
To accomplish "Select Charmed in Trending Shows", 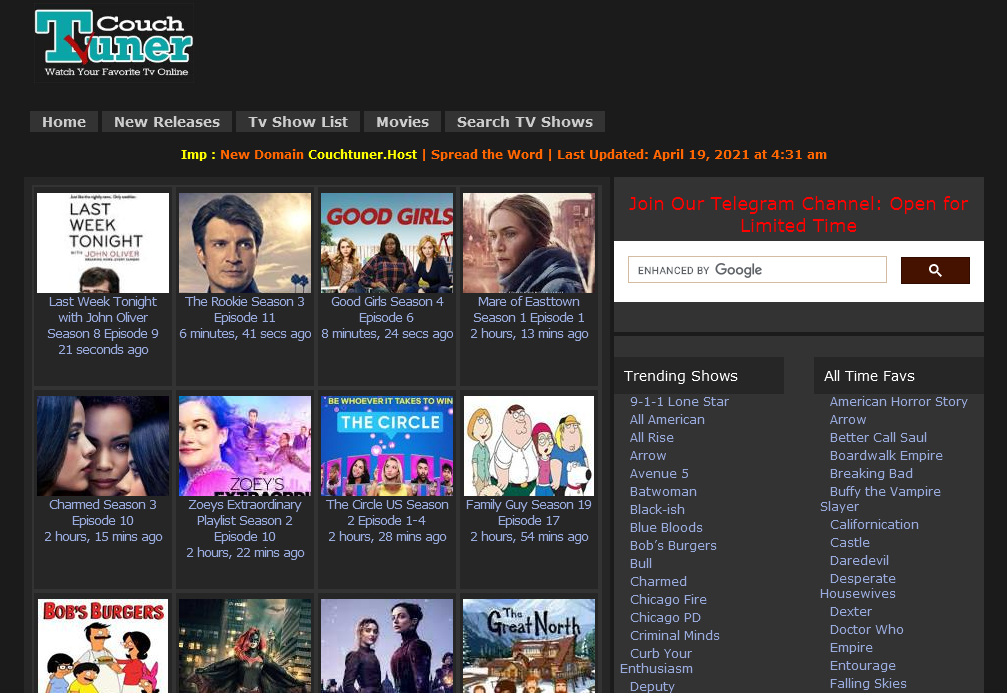I will point(658,581).
